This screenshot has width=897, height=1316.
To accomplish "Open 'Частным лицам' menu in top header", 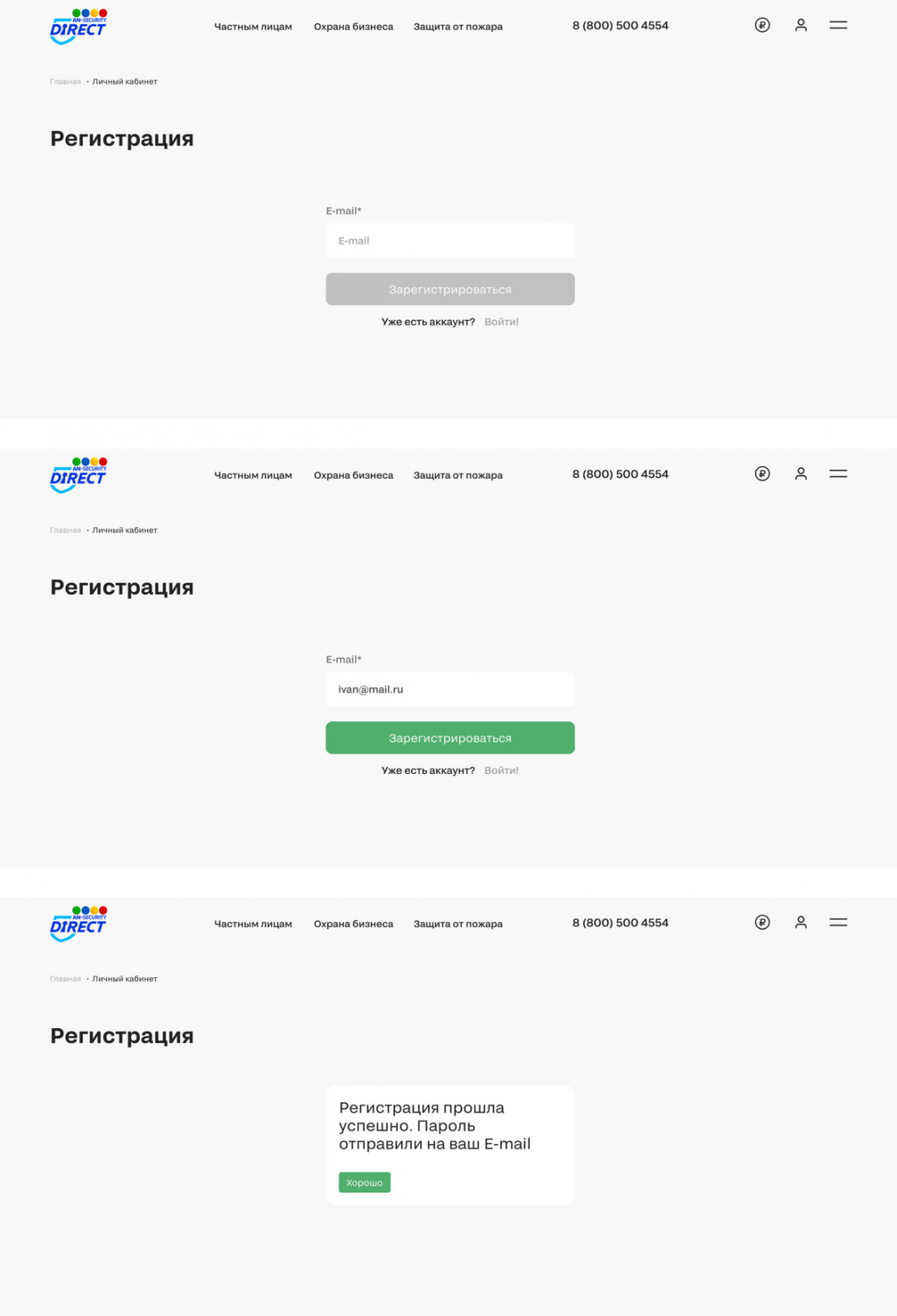I will (253, 26).
